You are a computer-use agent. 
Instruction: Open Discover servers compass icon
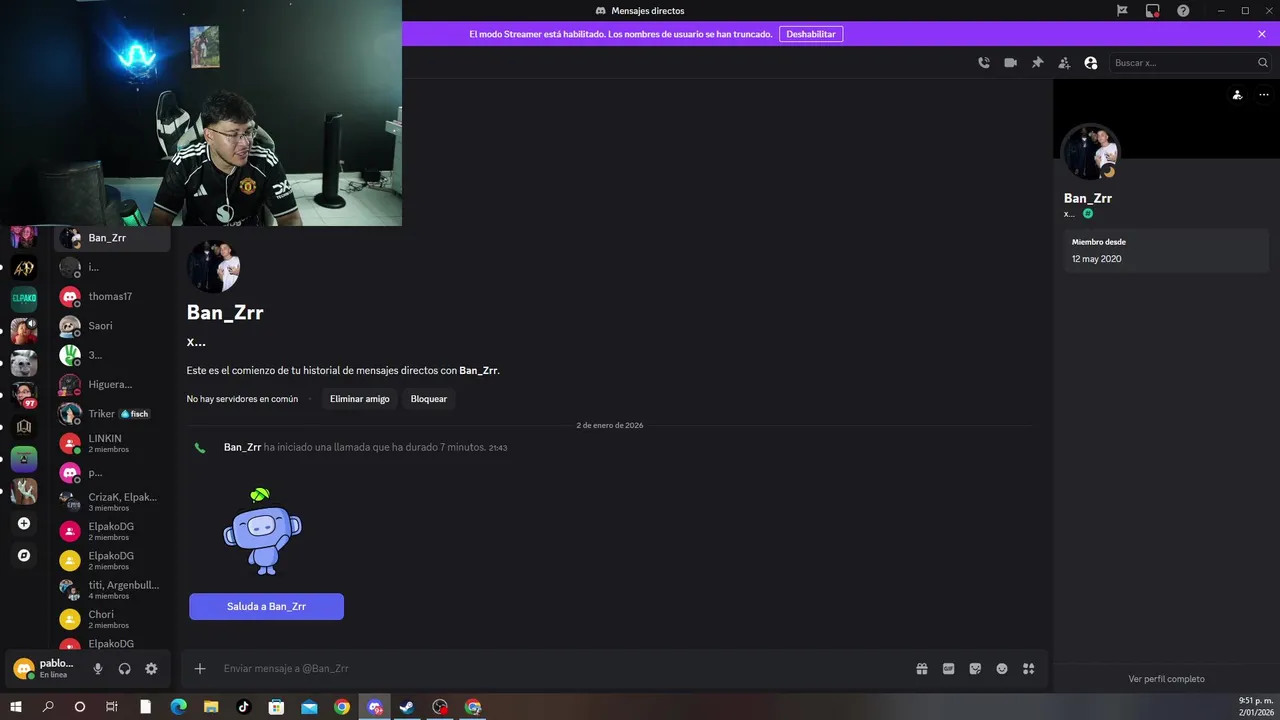click(24, 555)
